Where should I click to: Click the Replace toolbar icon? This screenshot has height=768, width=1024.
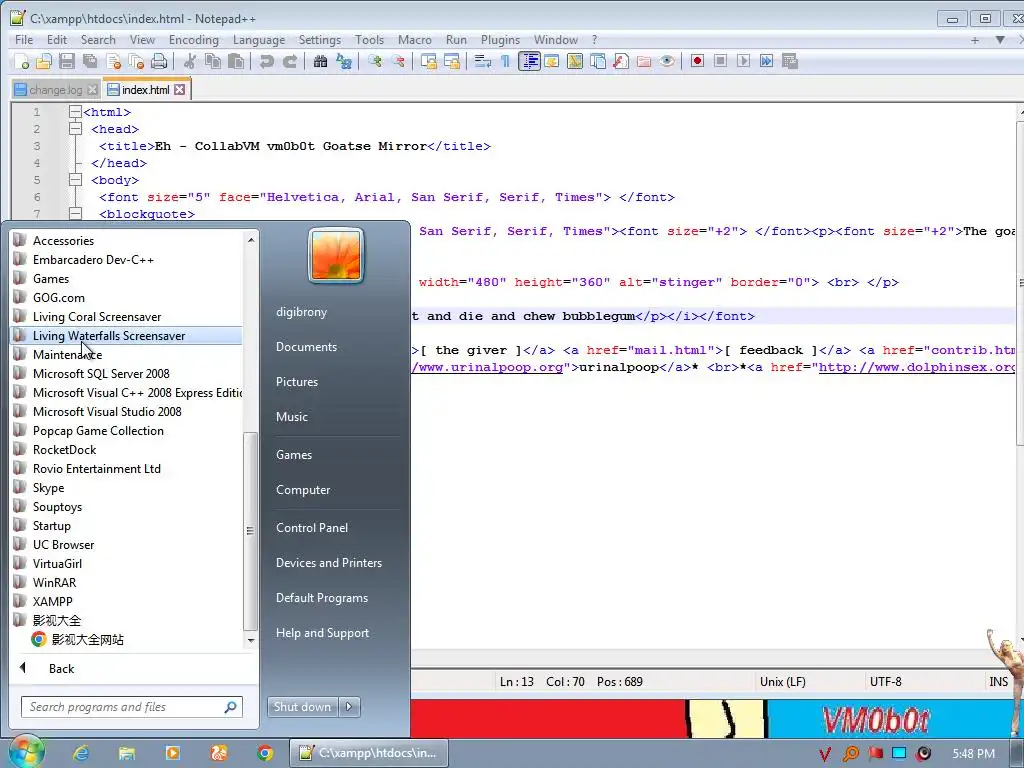click(344, 61)
